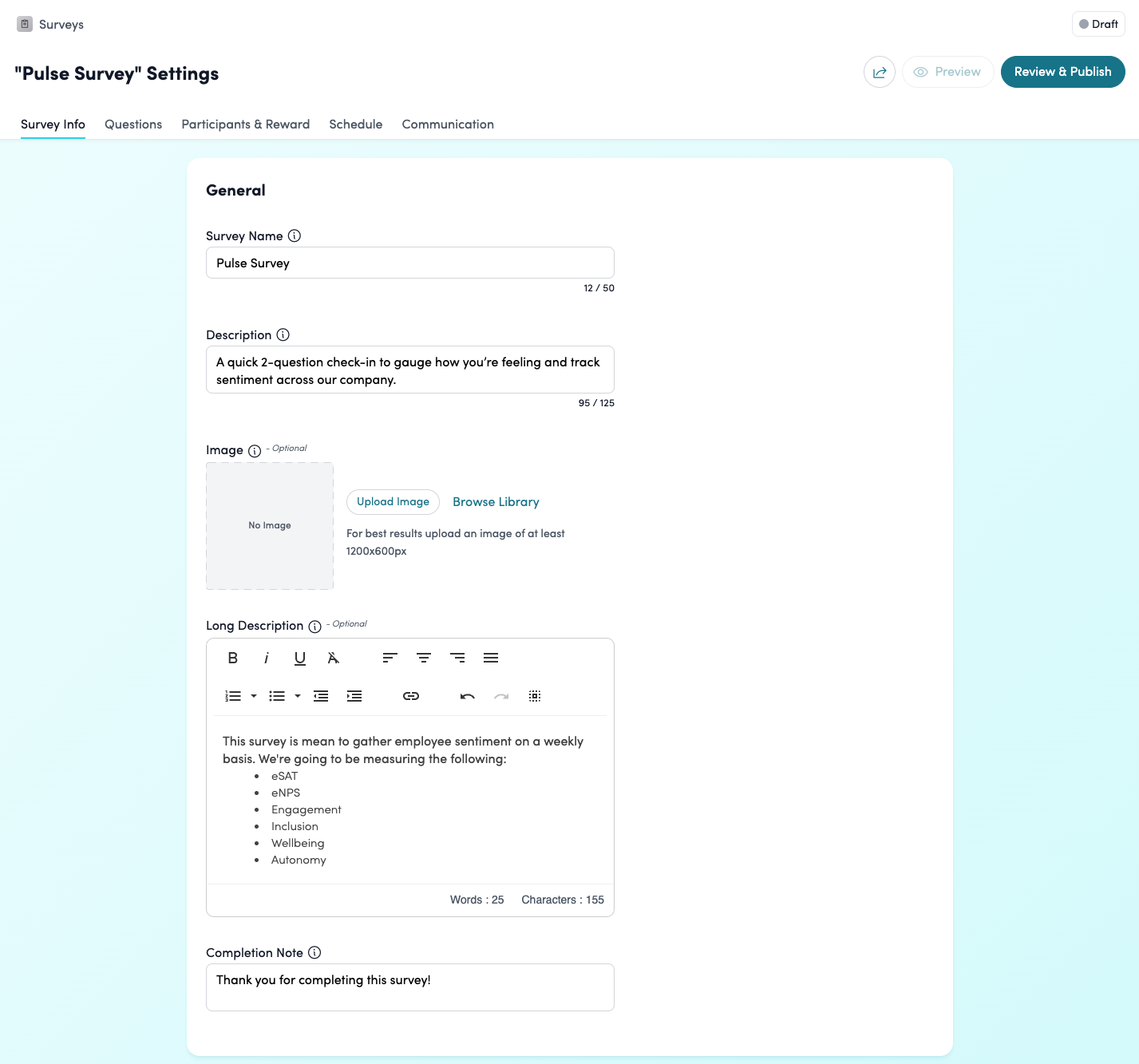The width and height of the screenshot is (1139, 1064).
Task: Show info tooltip for Survey Name
Action: tap(295, 236)
